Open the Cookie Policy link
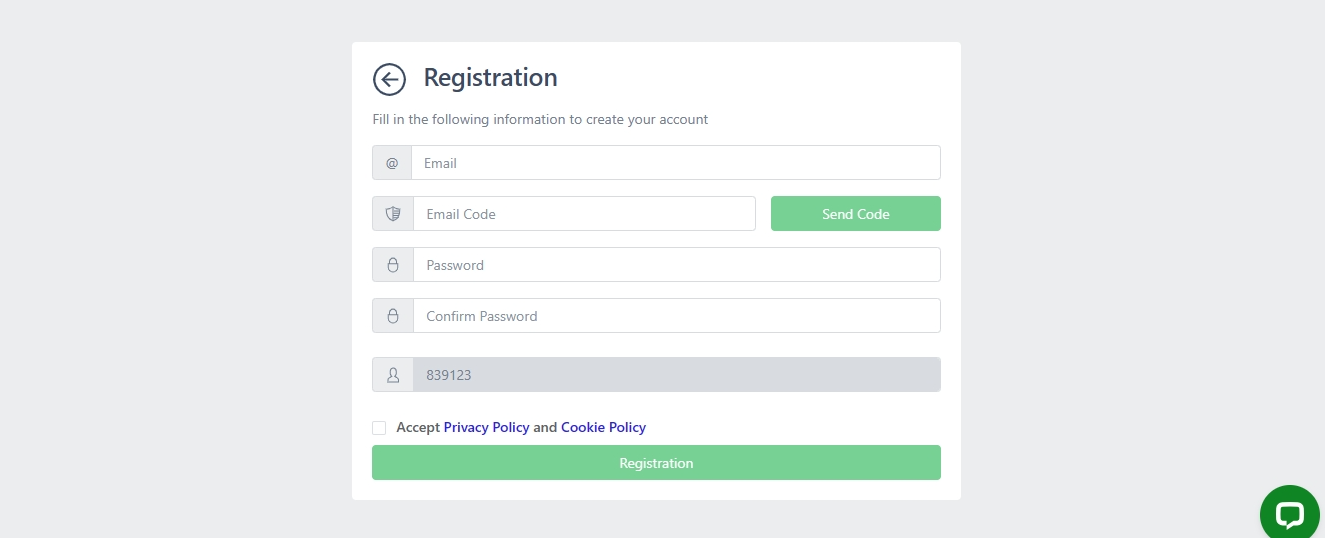The width and height of the screenshot is (1325, 538). pos(603,428)
